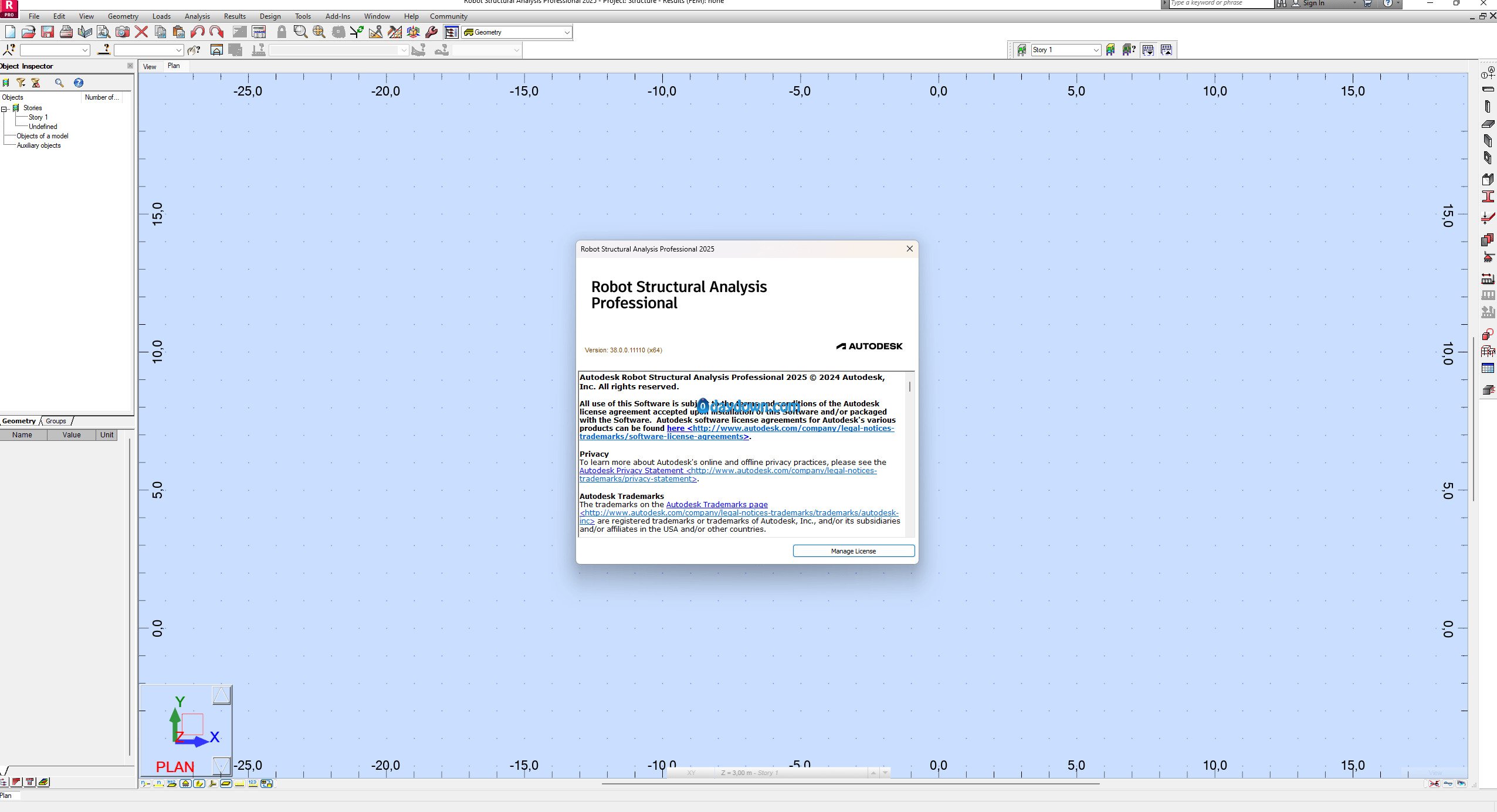Click the screen capture camera icon
1497x812 pixels.
[122, 32]
